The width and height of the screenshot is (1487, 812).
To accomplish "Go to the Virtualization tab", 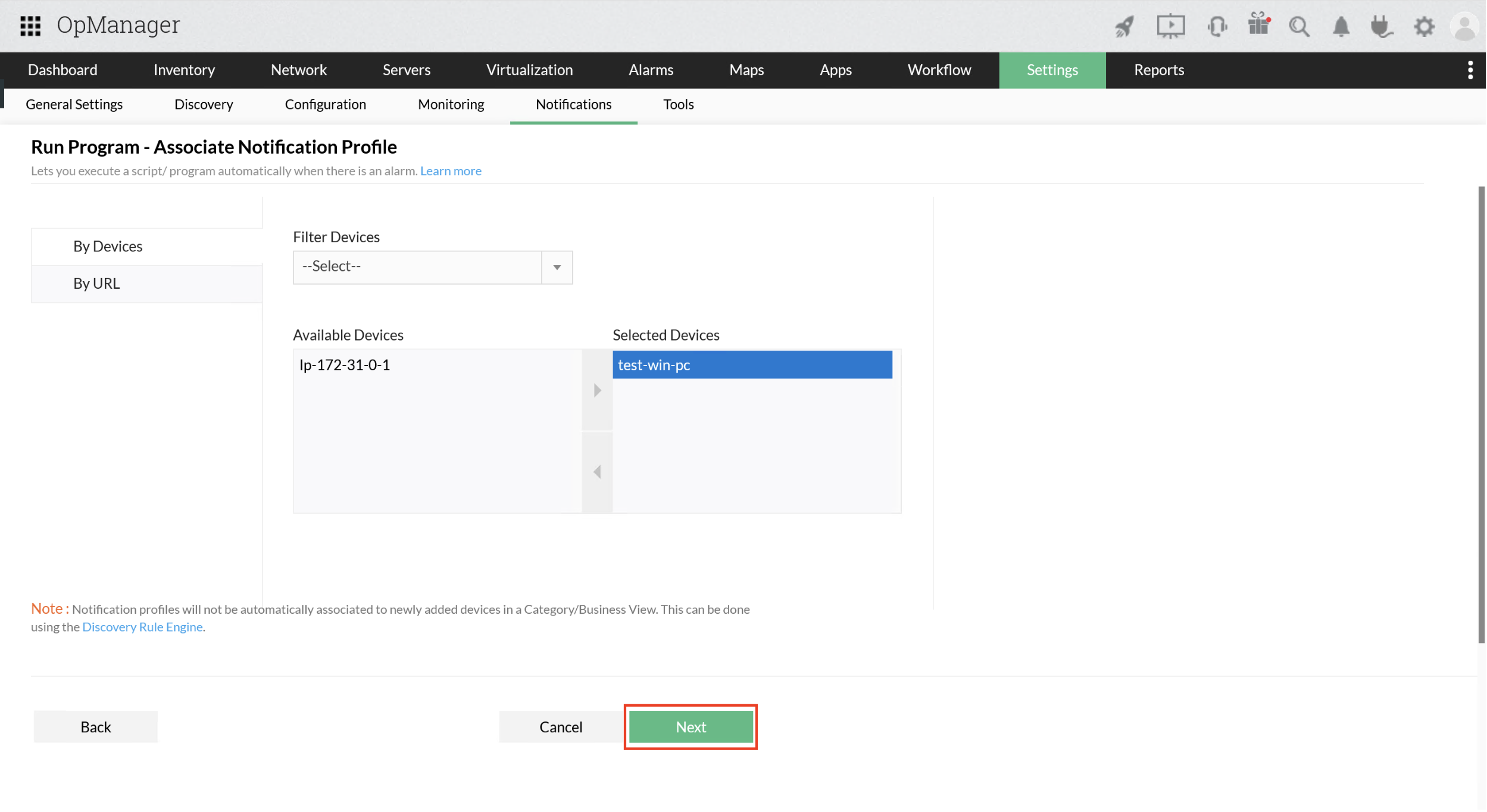I will click(x=530, y=70).
